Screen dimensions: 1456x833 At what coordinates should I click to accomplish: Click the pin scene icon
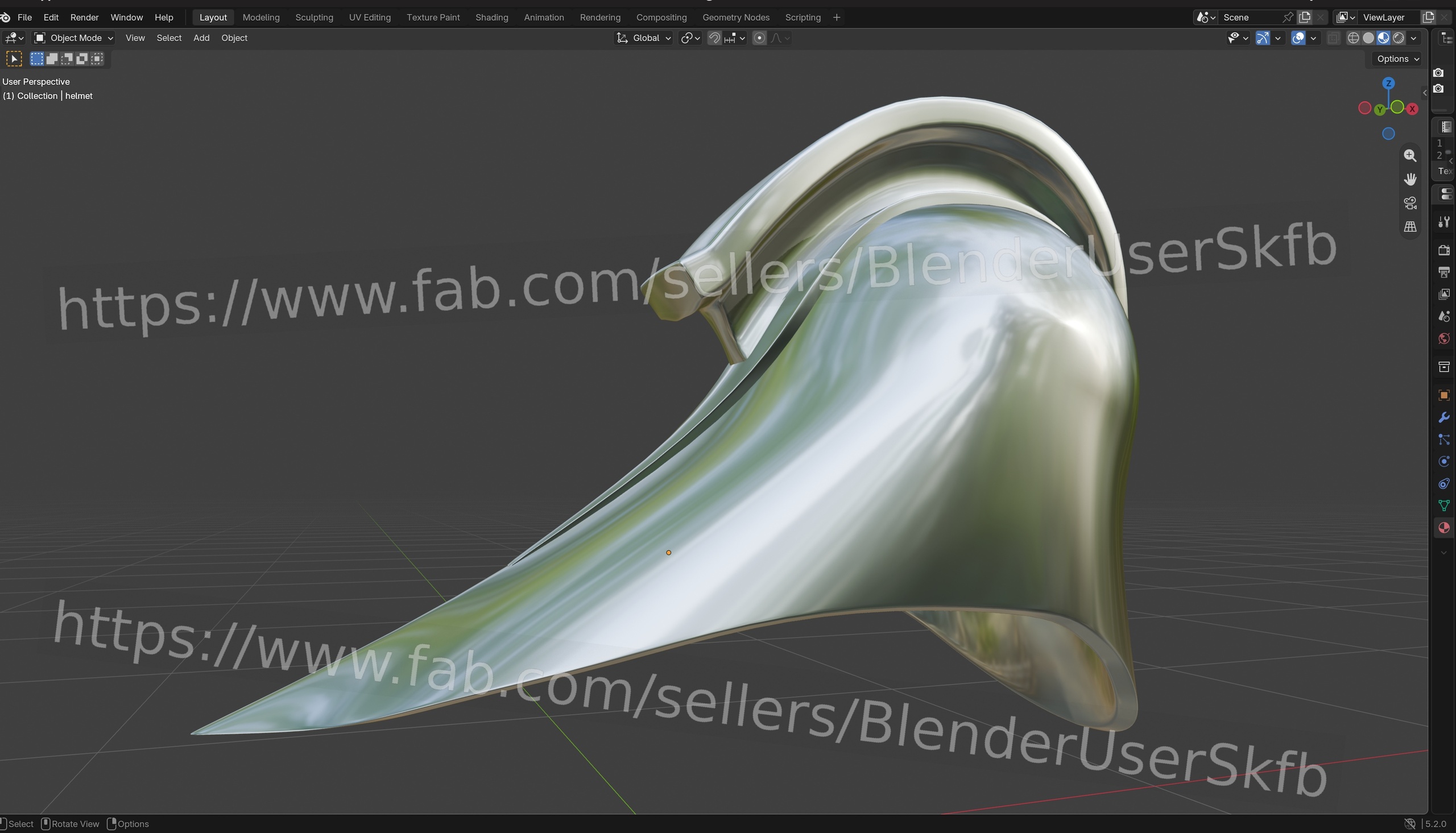[x=1288, y=17]
